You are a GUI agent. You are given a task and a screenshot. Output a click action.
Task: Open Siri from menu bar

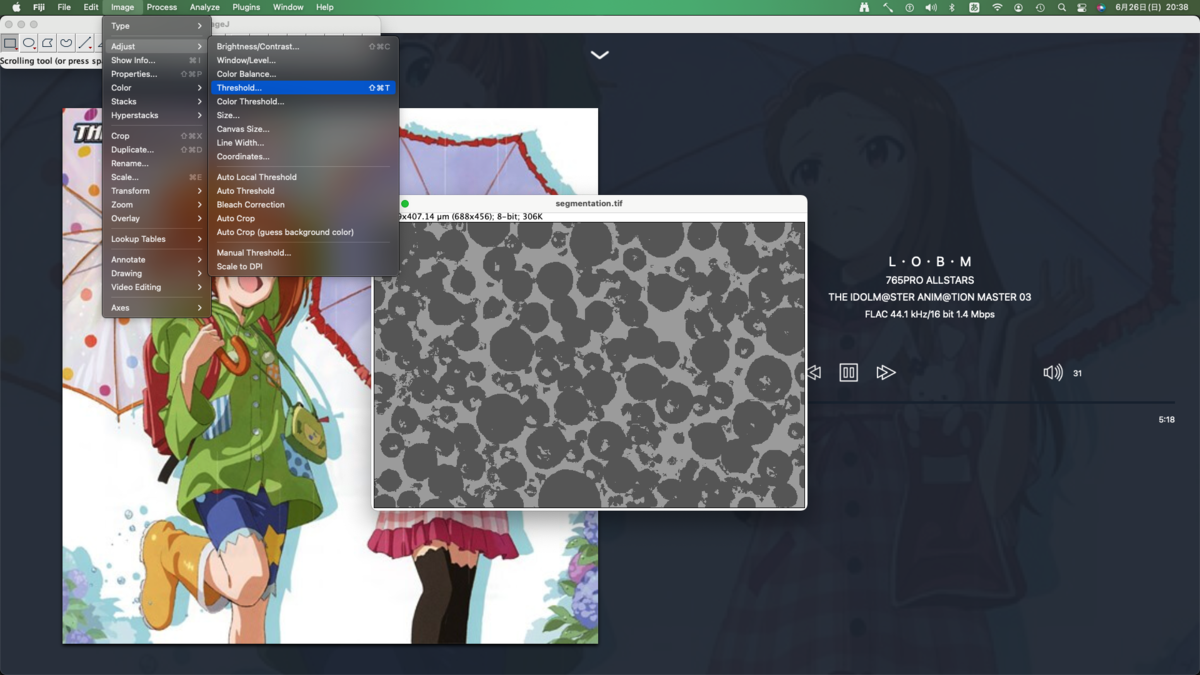pos(1101,7)
